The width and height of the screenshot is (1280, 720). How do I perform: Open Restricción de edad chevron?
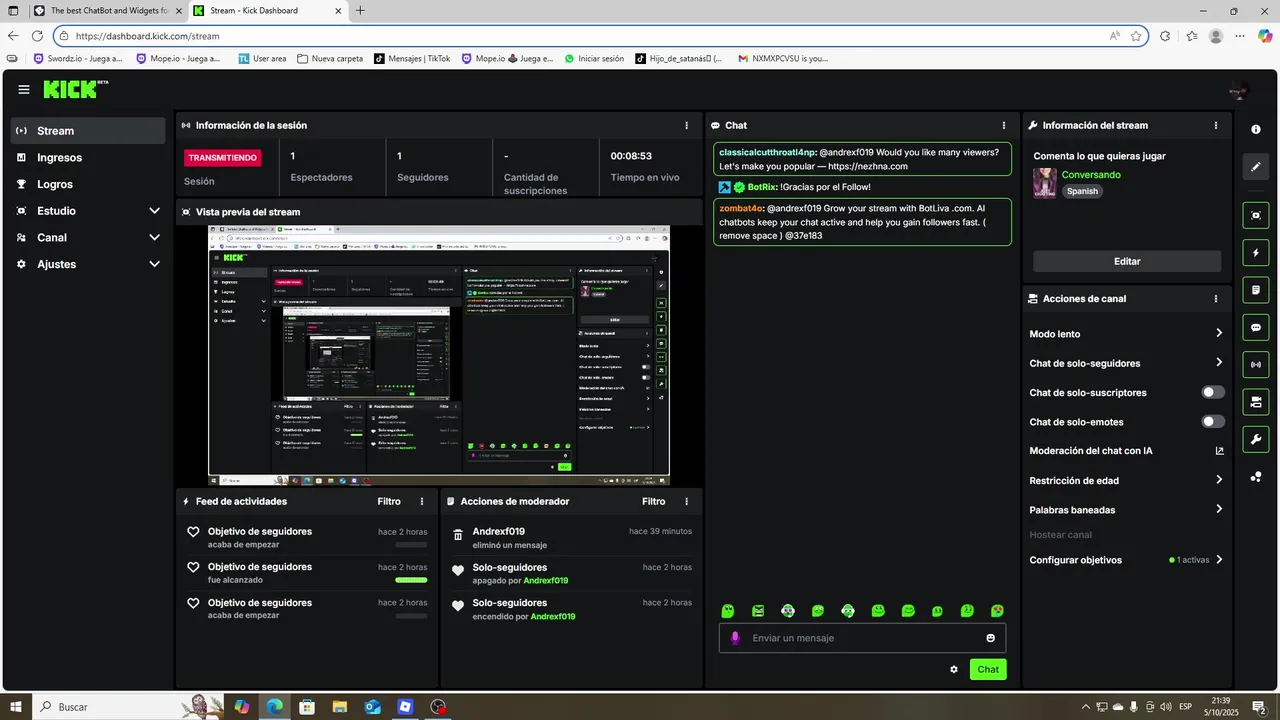coord(1219,480)
